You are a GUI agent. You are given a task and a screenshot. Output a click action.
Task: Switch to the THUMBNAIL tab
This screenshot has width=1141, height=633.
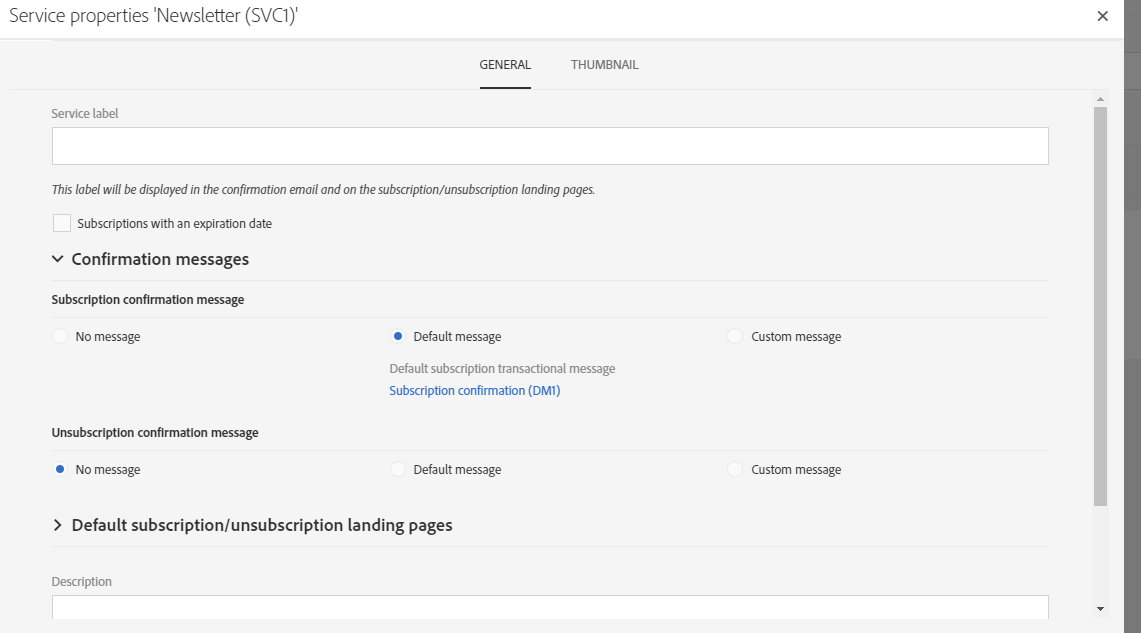(604, 65)
